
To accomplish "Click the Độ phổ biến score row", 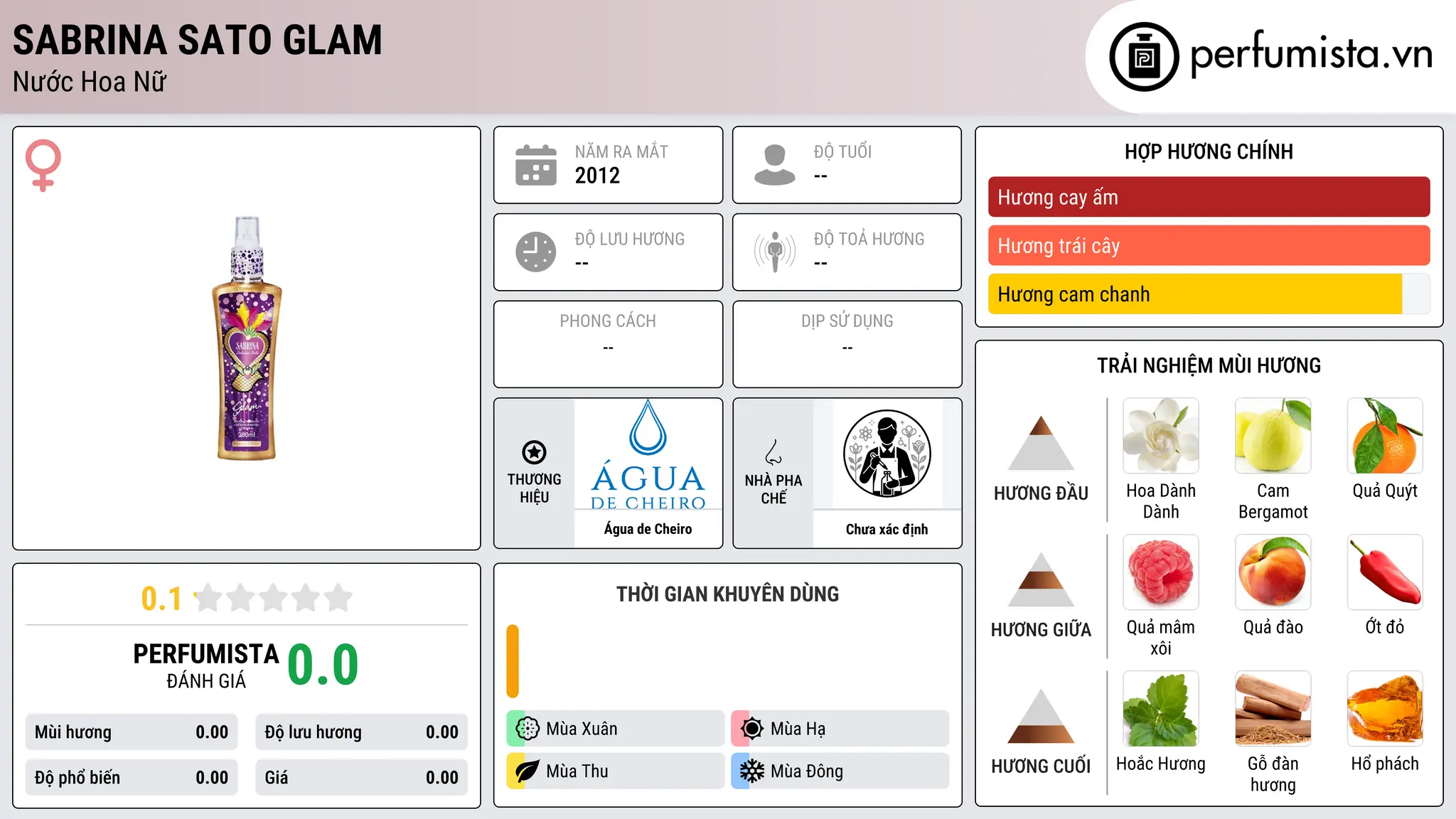I will coord(132,778).
